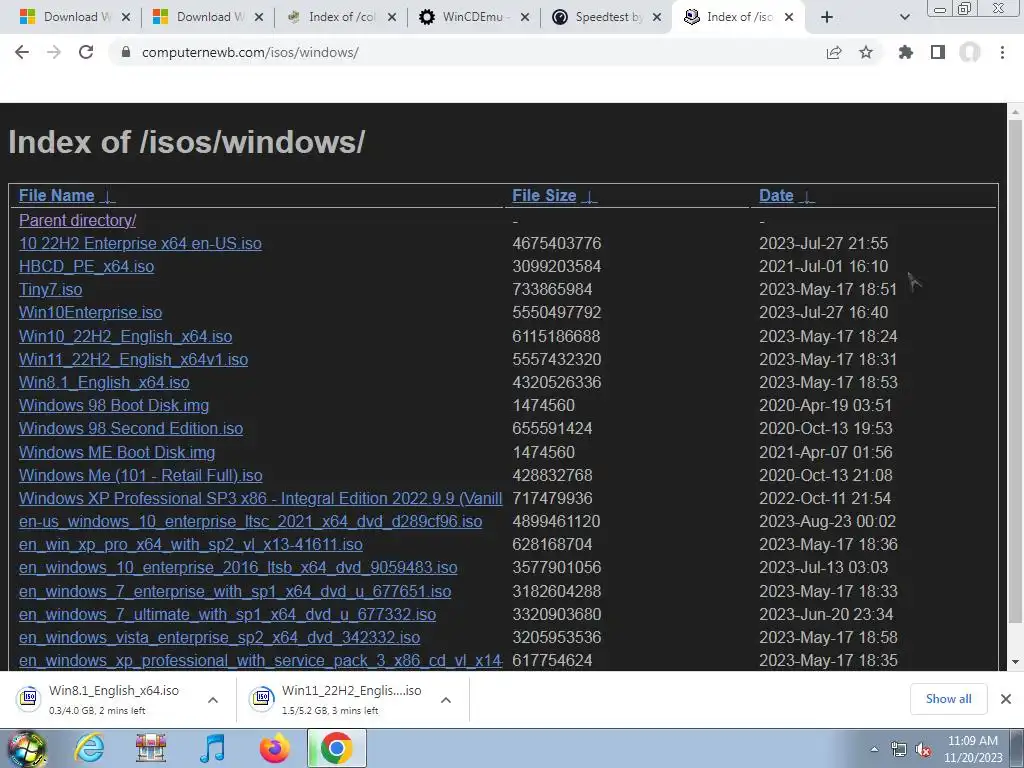Image resolution: width=1024 pixels, height=768 pixels.
Task: Open the tab search dropdown arrow
Action: tap(904, 17)
